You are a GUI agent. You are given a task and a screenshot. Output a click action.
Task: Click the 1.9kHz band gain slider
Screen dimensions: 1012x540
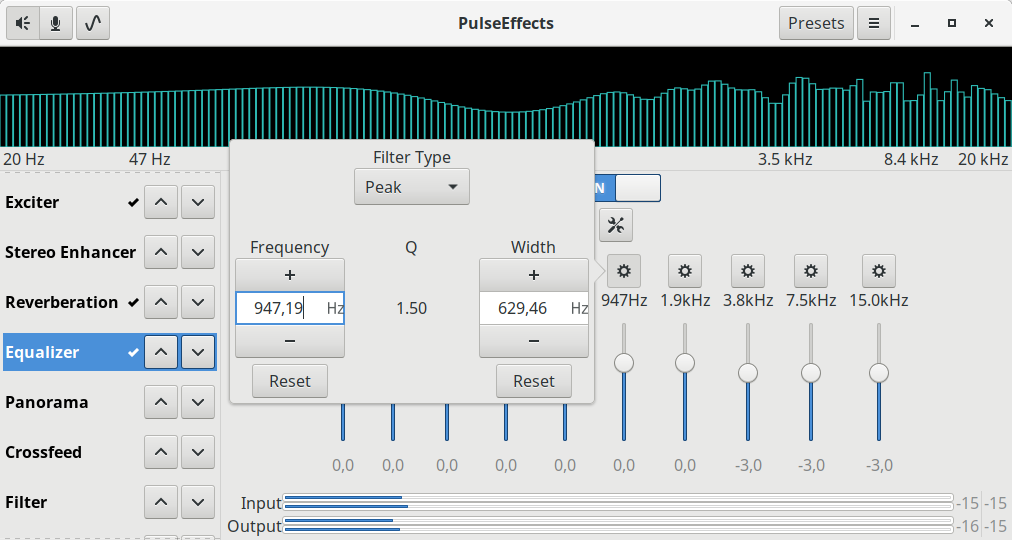coord(685,382)
